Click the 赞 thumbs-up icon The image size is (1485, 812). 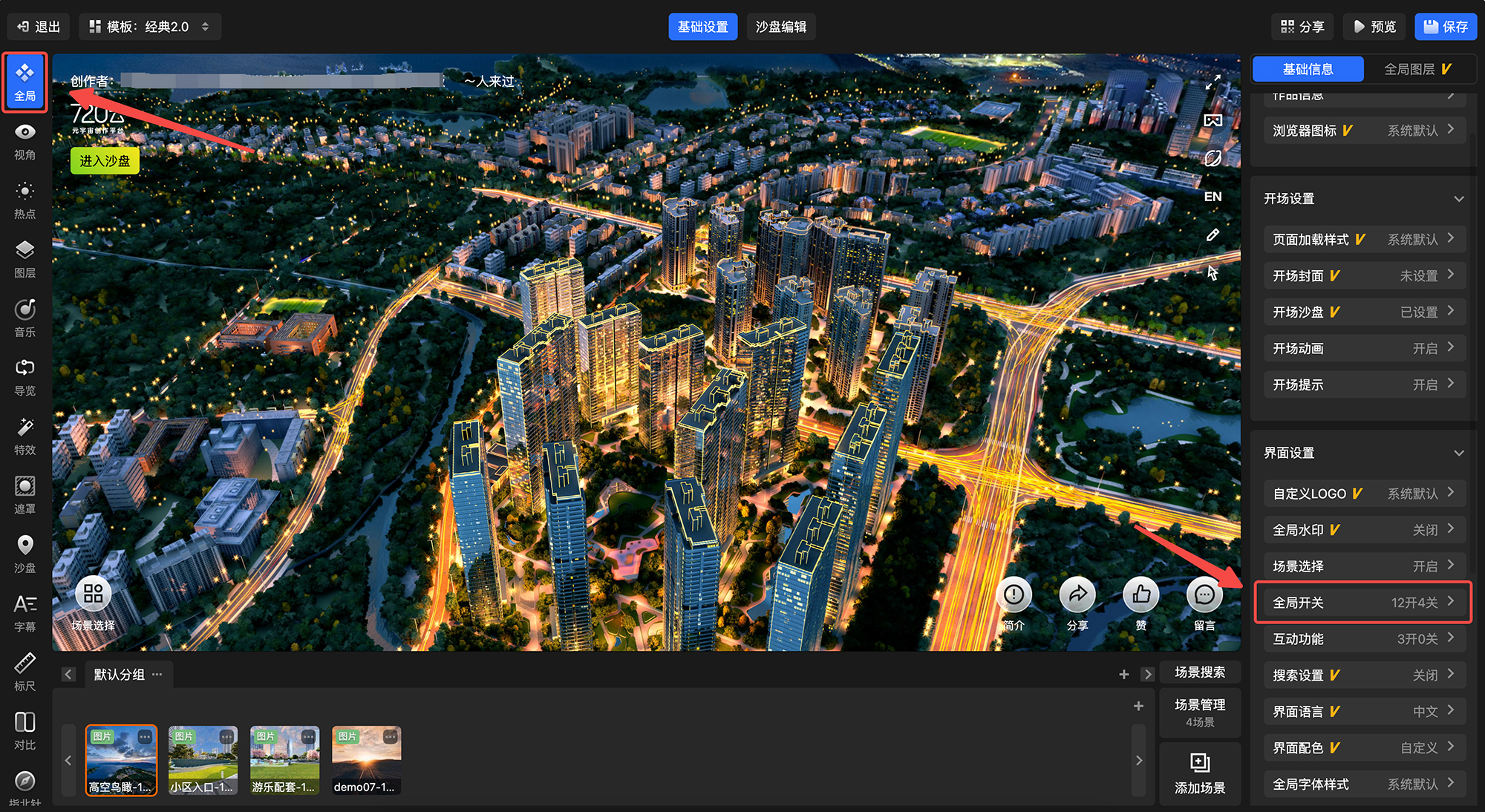[x=1141, y=595]
